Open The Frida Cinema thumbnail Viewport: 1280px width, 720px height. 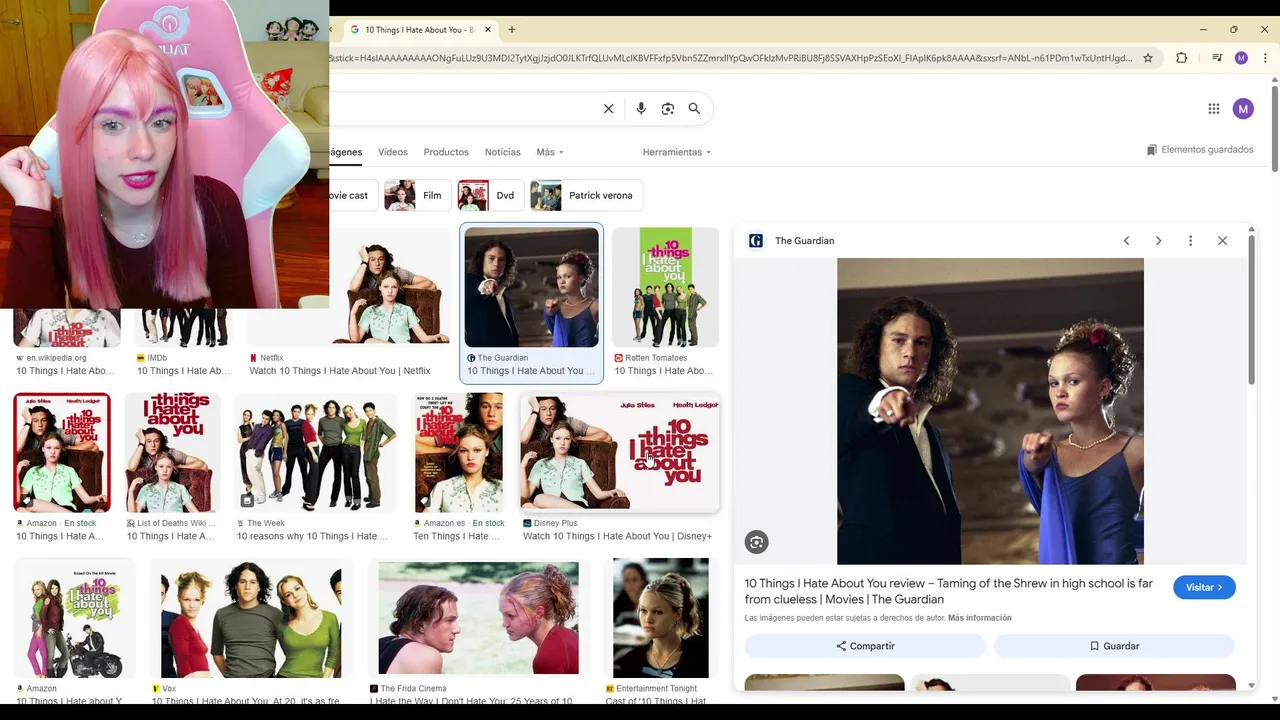click(478, 619)
